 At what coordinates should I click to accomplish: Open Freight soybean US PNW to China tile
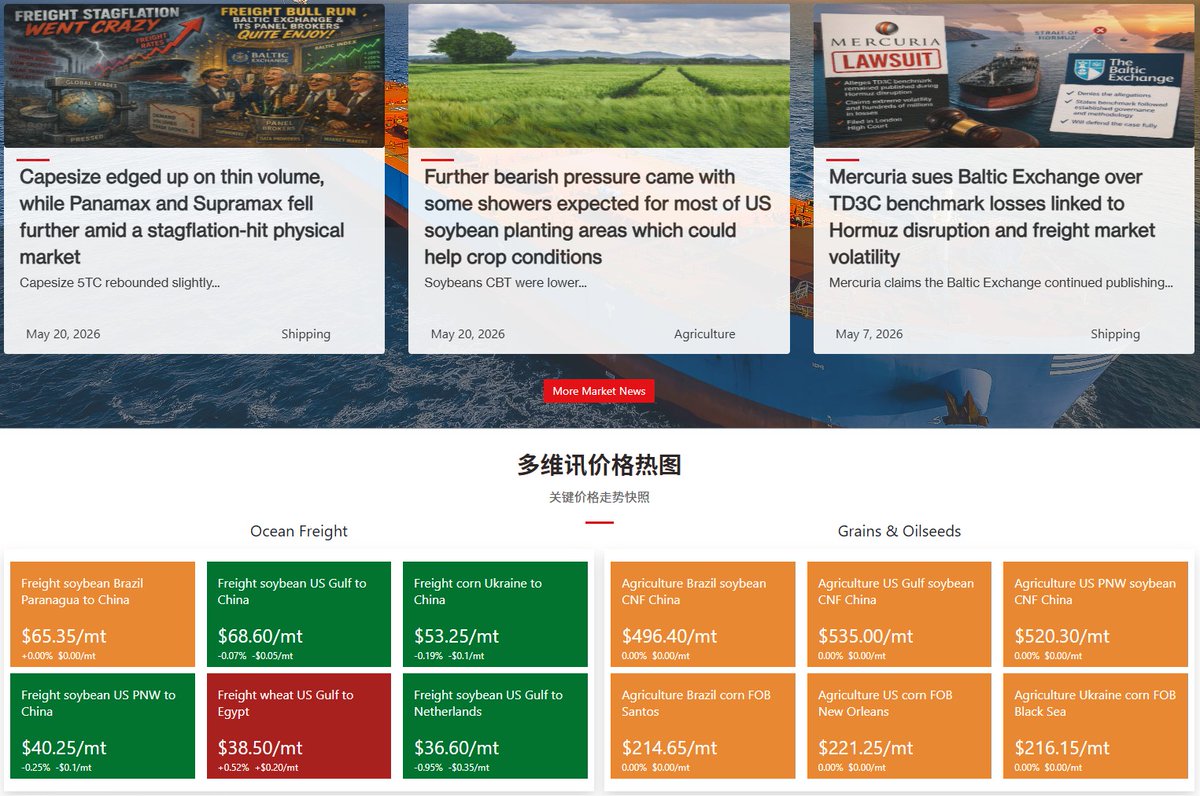coord(102,726)
